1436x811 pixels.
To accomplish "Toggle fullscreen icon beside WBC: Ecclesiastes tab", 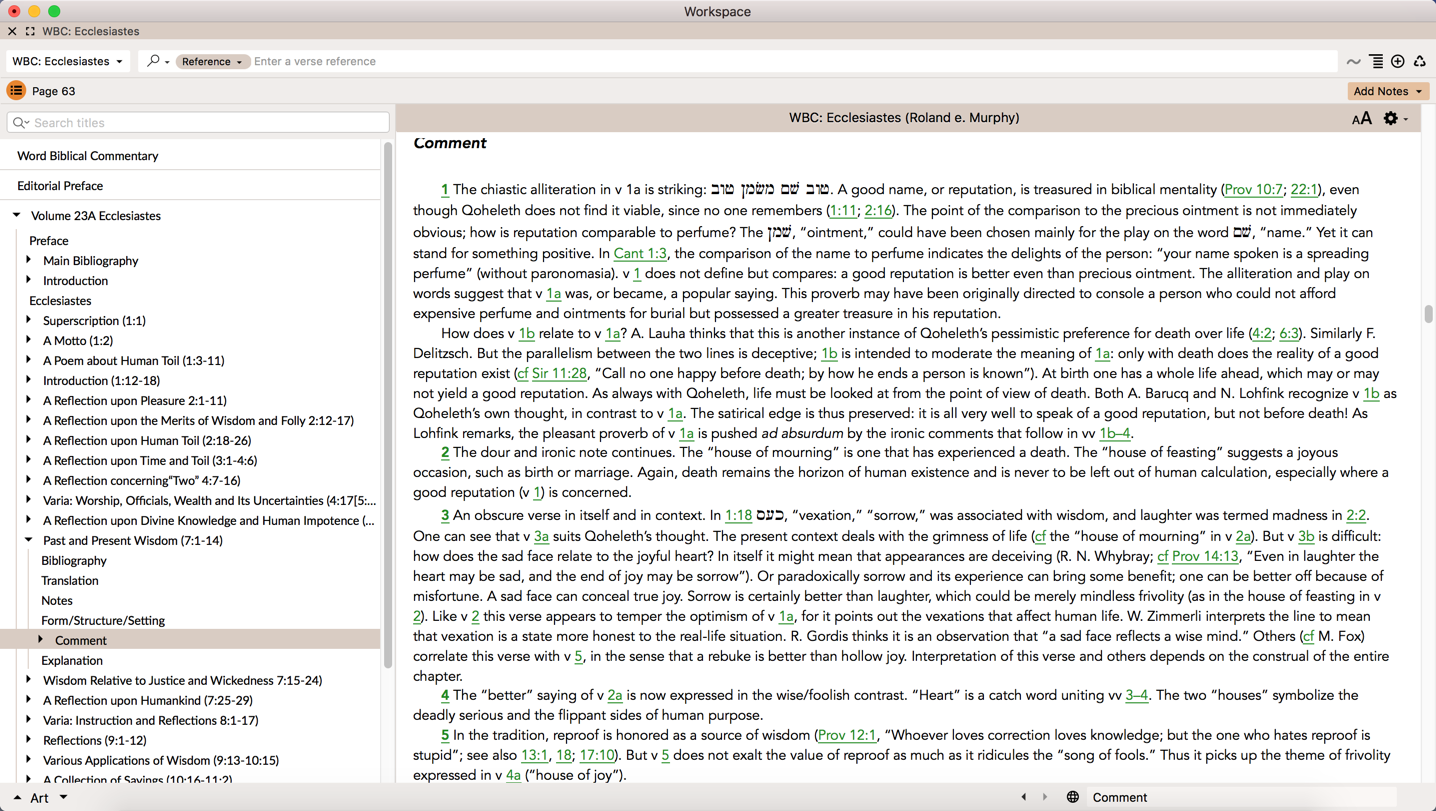I will coord(30,31).
